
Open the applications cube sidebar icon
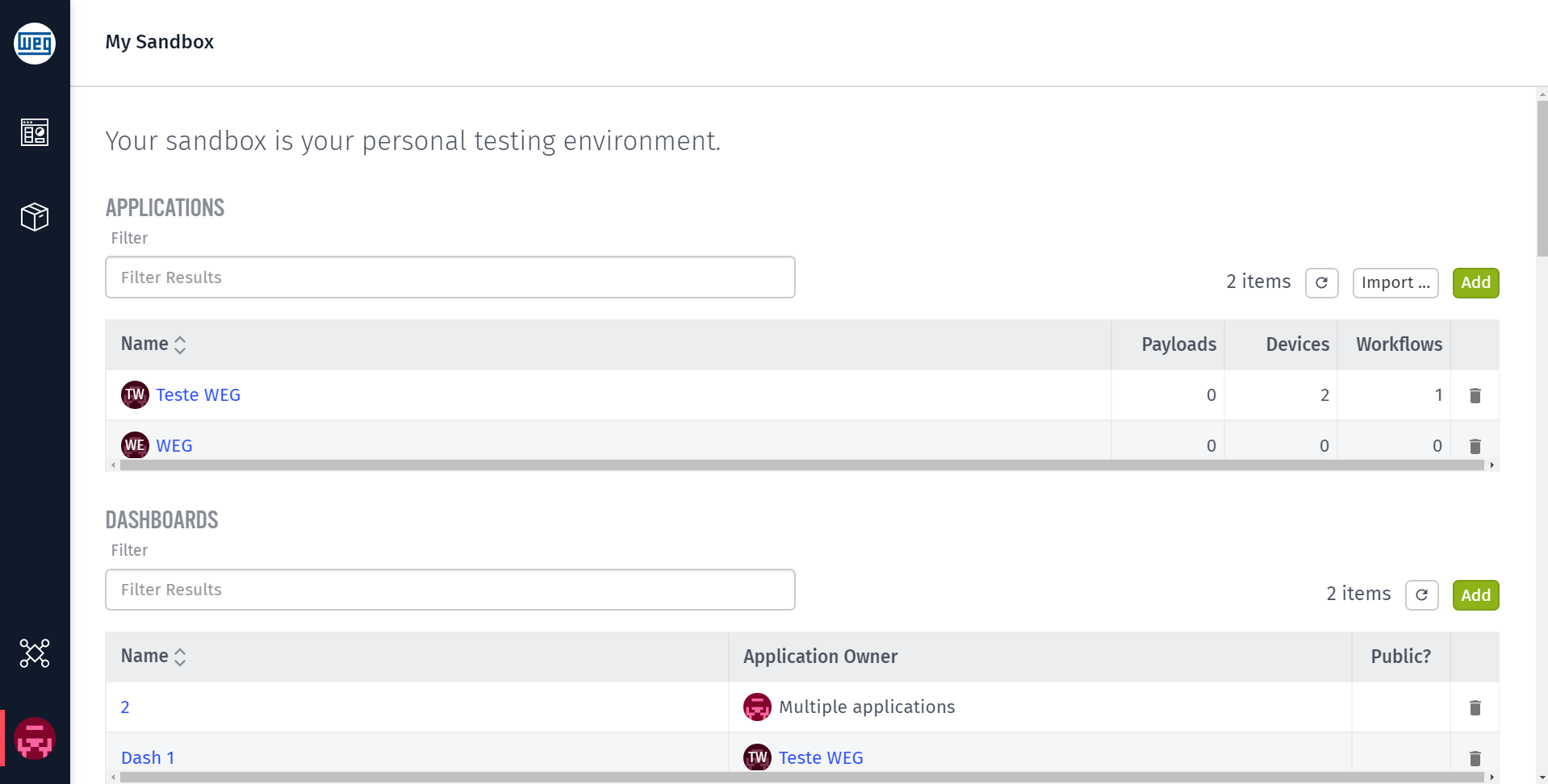35,217
